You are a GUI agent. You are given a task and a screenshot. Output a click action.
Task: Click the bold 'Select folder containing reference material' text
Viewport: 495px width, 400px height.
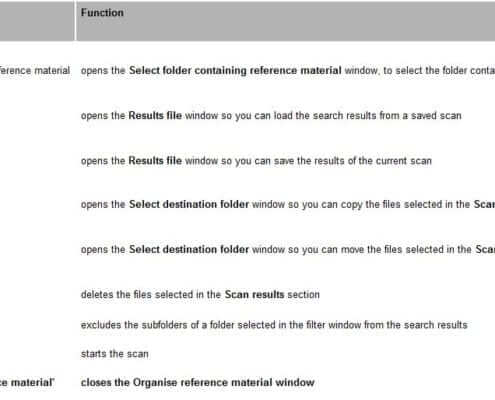(235, 71)
